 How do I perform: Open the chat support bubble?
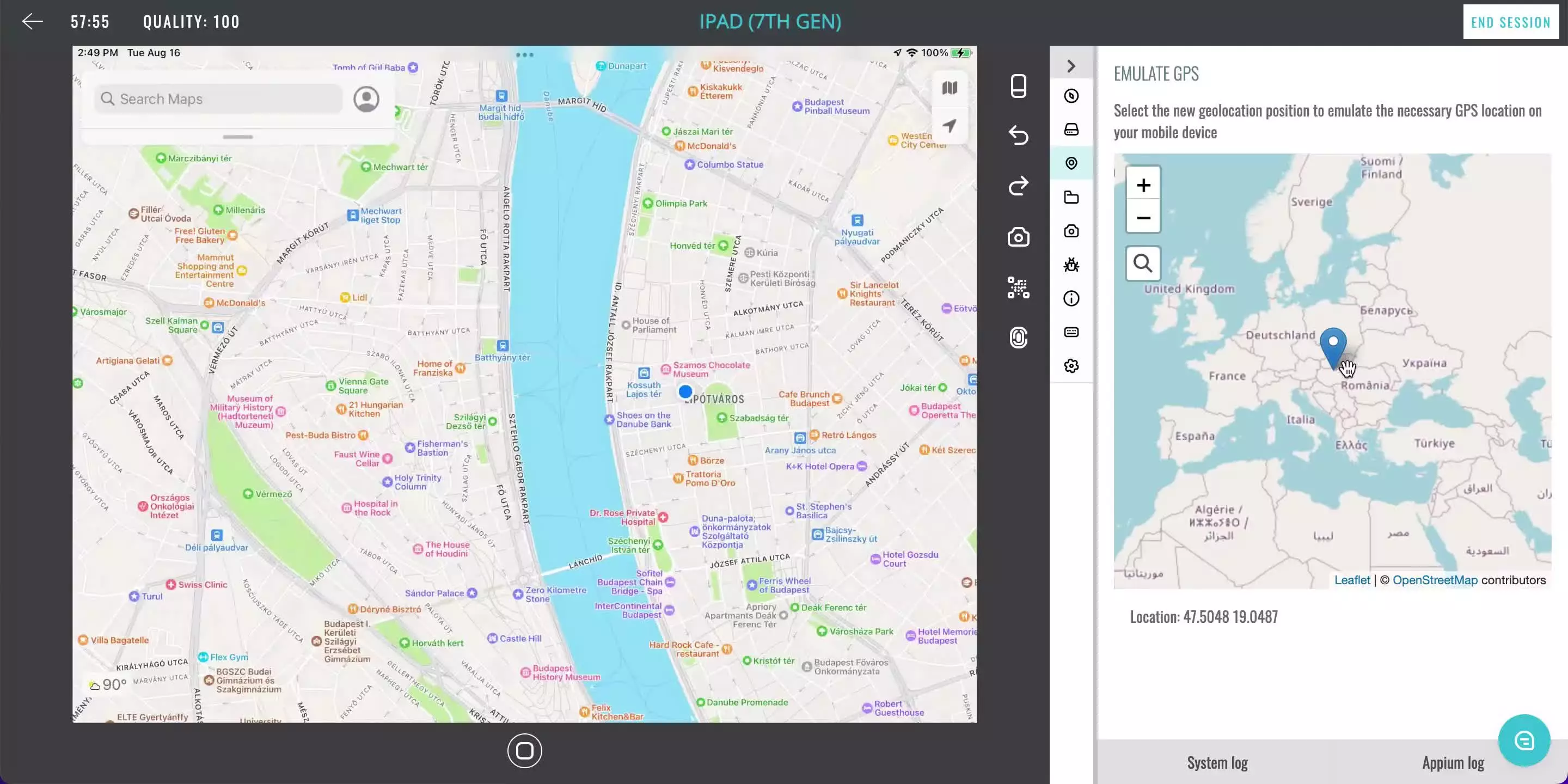[x=1523, y=740]
